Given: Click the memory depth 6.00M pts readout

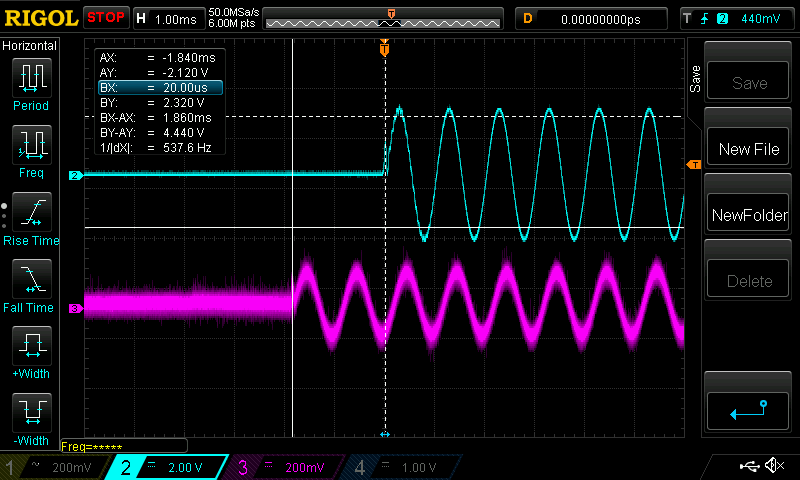Looking at the screenshot, I should coord(231,23).
